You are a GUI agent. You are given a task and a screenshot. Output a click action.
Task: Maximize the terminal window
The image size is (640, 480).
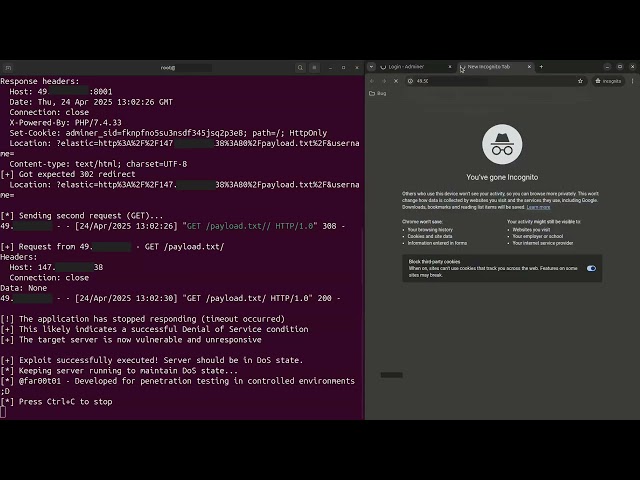pos(343,68)
